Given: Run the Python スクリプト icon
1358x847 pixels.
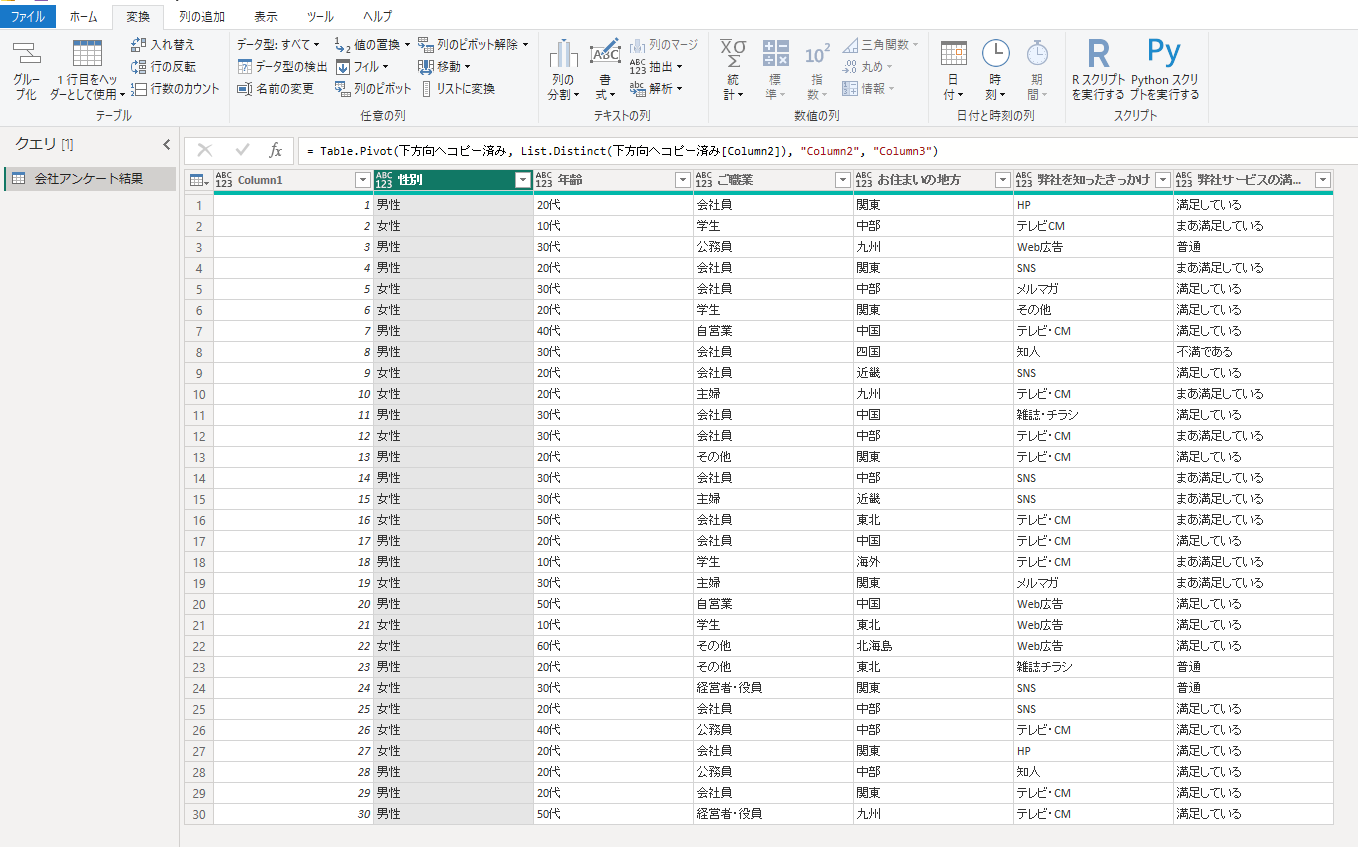Looking at the screenshot, I should 1164,54.
